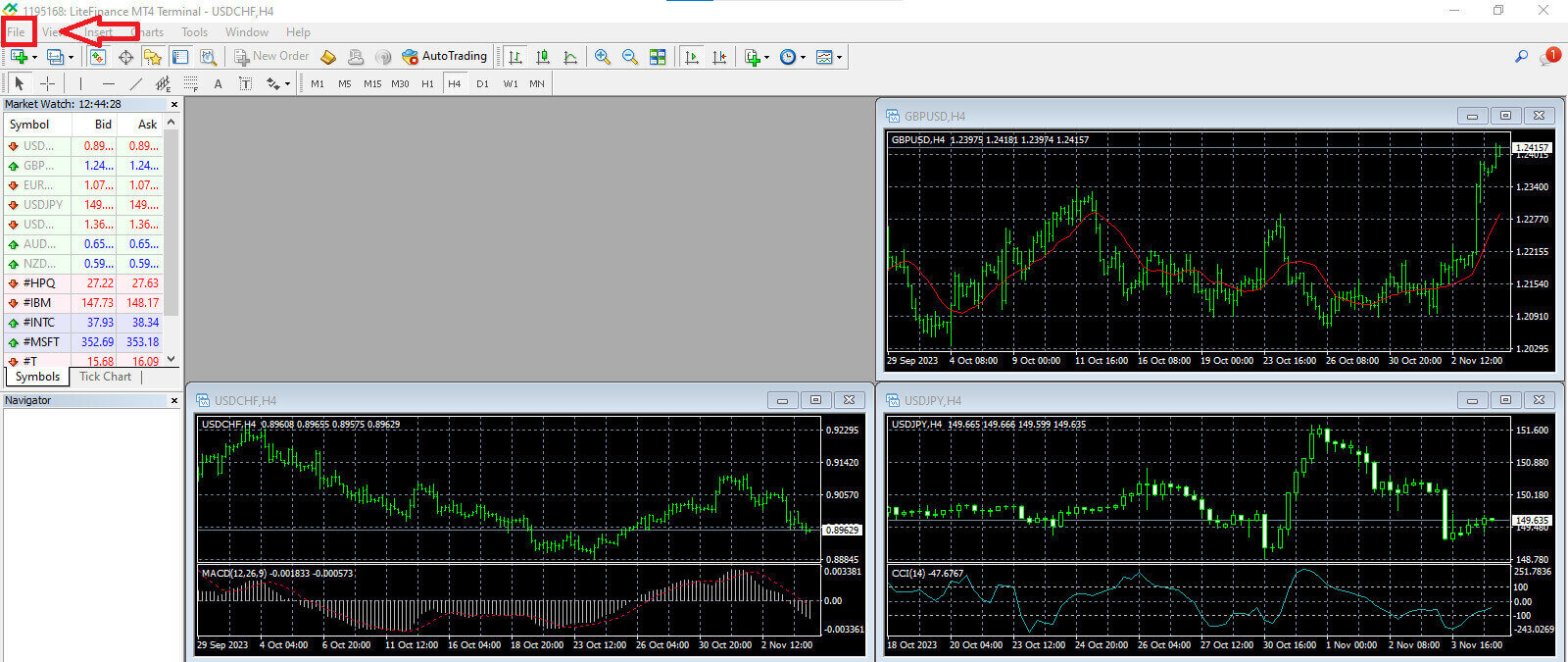Switch to the Tick Chart tab
The height and width of the screenshot is (662, 1568).
(105, 377)
